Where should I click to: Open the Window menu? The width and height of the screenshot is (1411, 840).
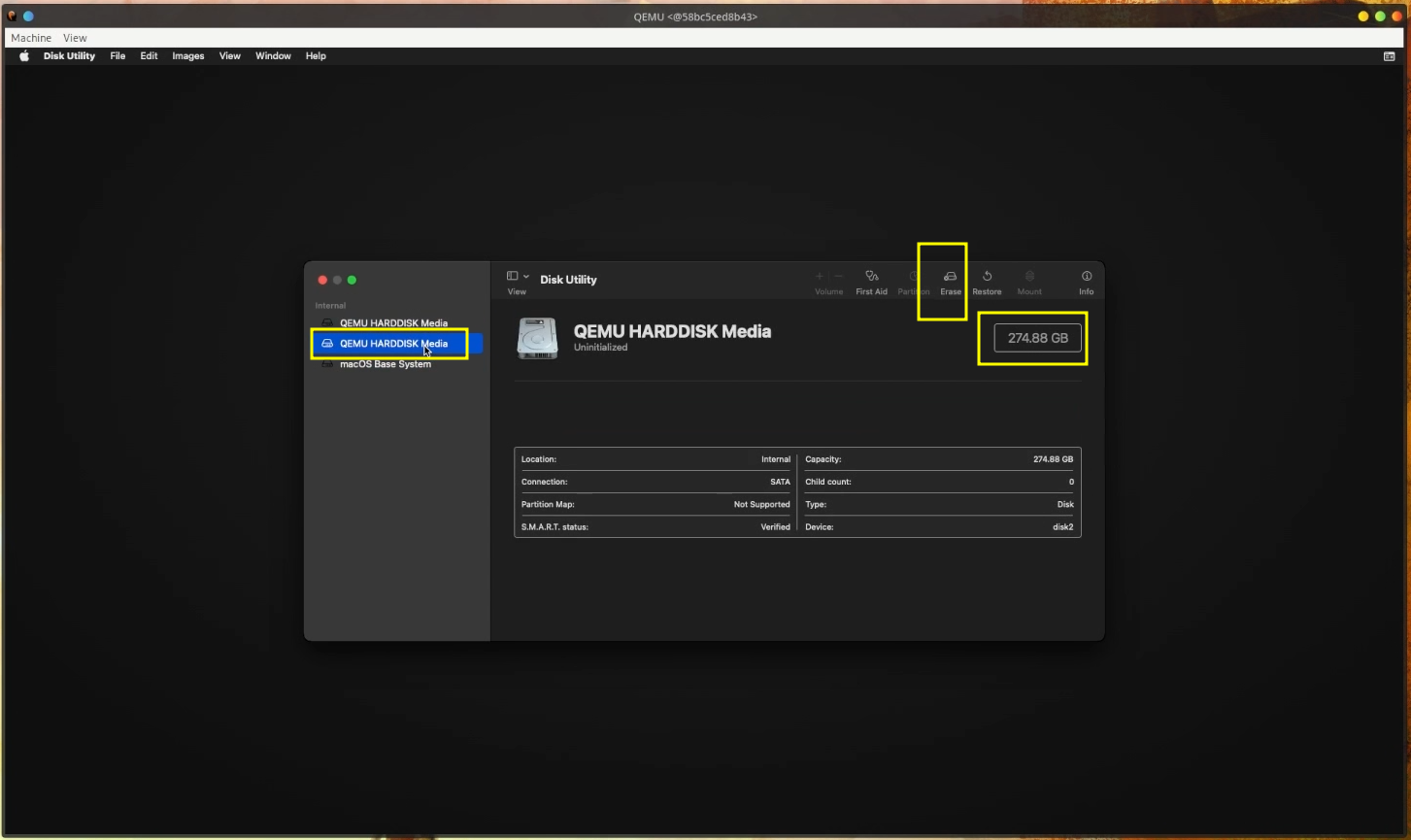[x=273, y=56]
